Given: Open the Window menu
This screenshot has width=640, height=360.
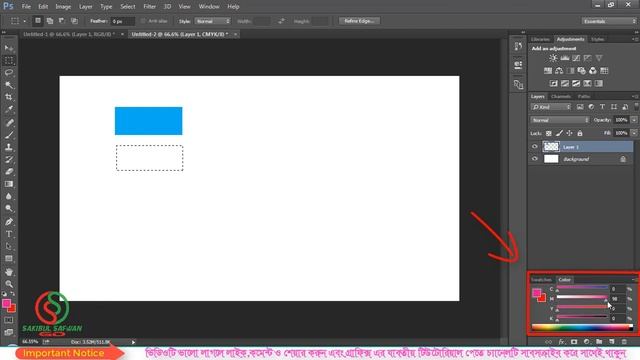Looking at the screenshot, I should 209,7.
